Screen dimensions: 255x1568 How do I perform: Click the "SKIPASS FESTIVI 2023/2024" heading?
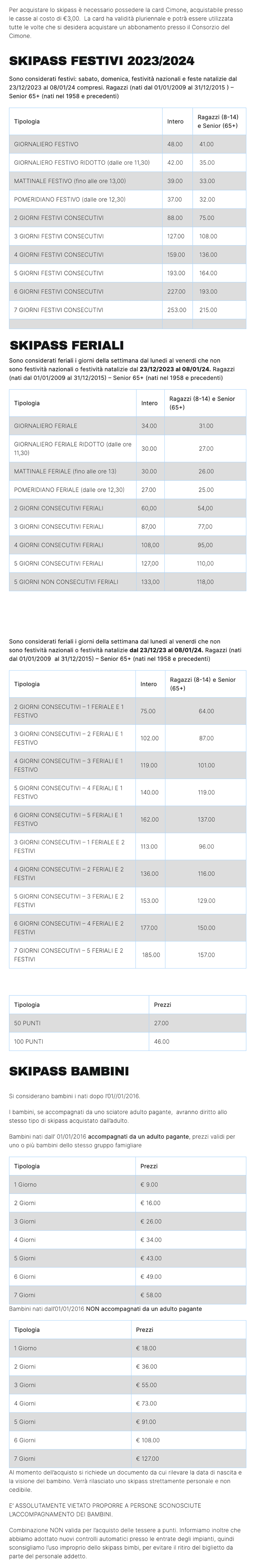click(102, 61)
